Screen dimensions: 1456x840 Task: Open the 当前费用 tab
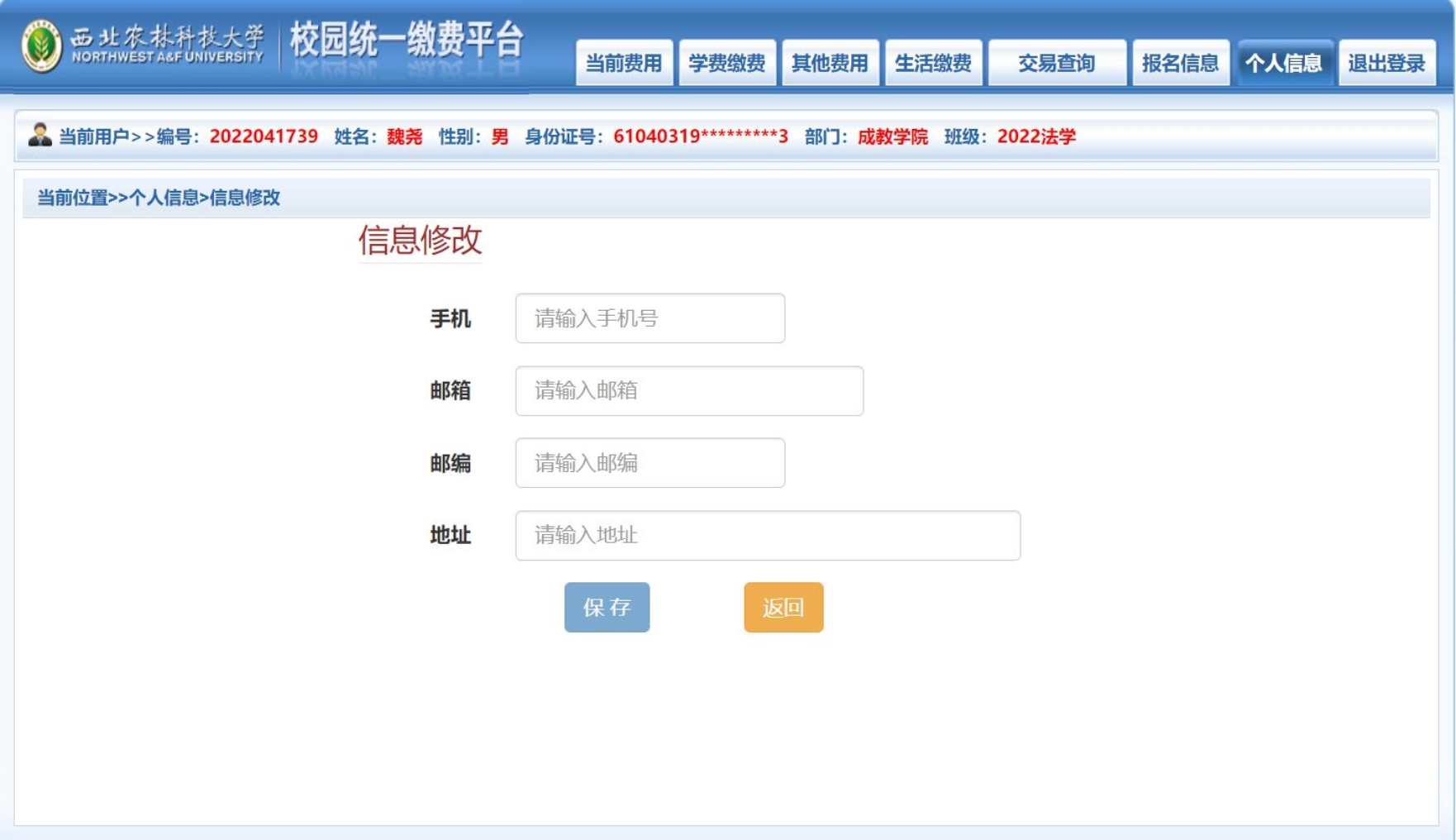(x=624, y=63)
